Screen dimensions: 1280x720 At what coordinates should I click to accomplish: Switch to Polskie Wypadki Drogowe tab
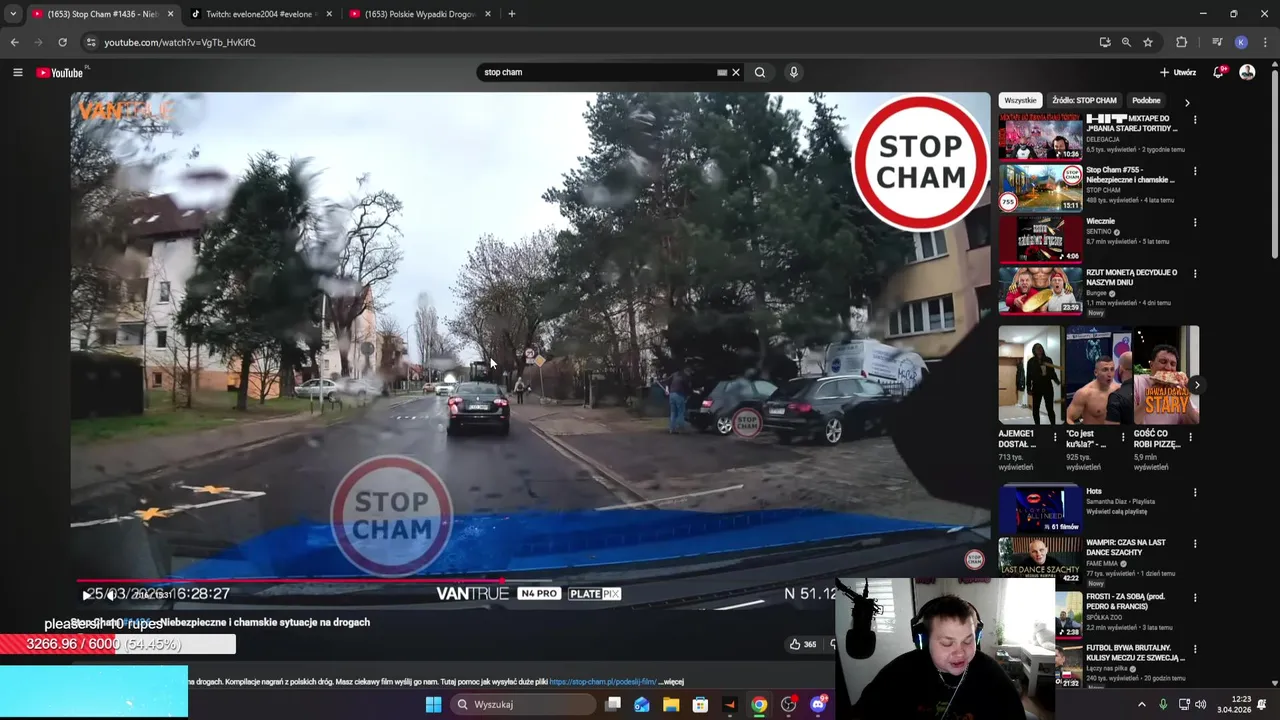420,14
